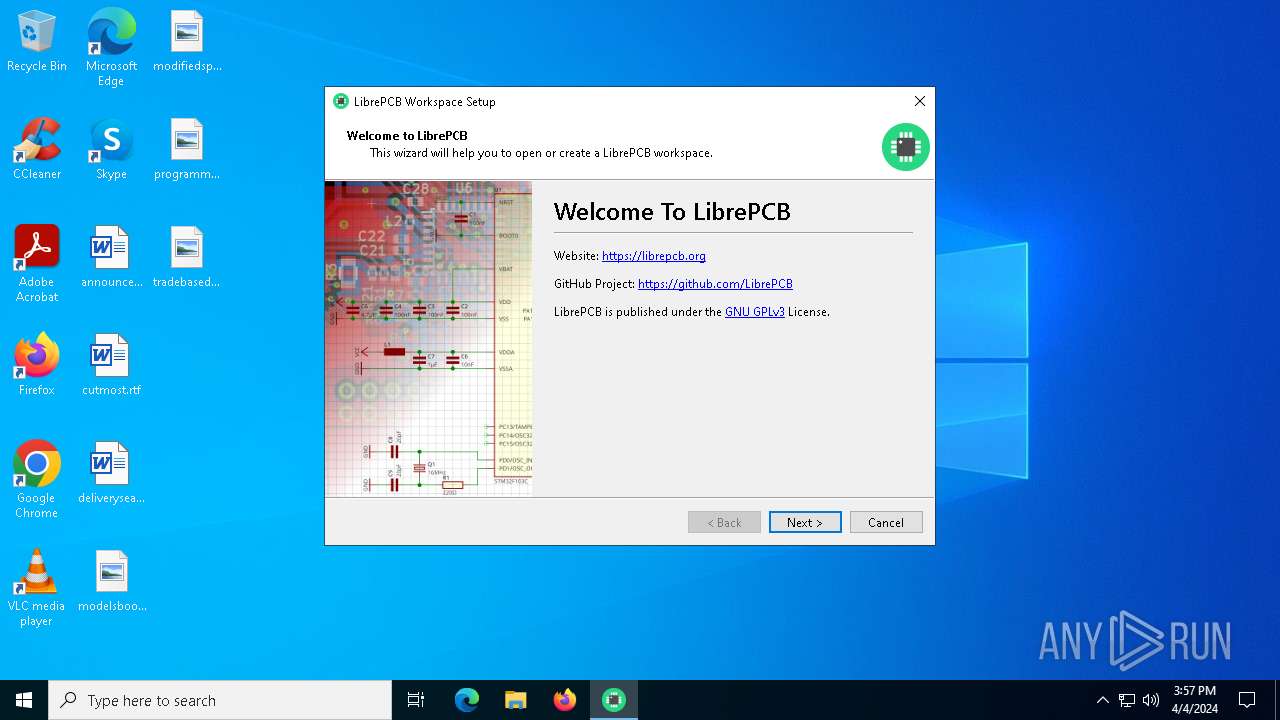Select the modelsboo... image file icon

point(111,582)
